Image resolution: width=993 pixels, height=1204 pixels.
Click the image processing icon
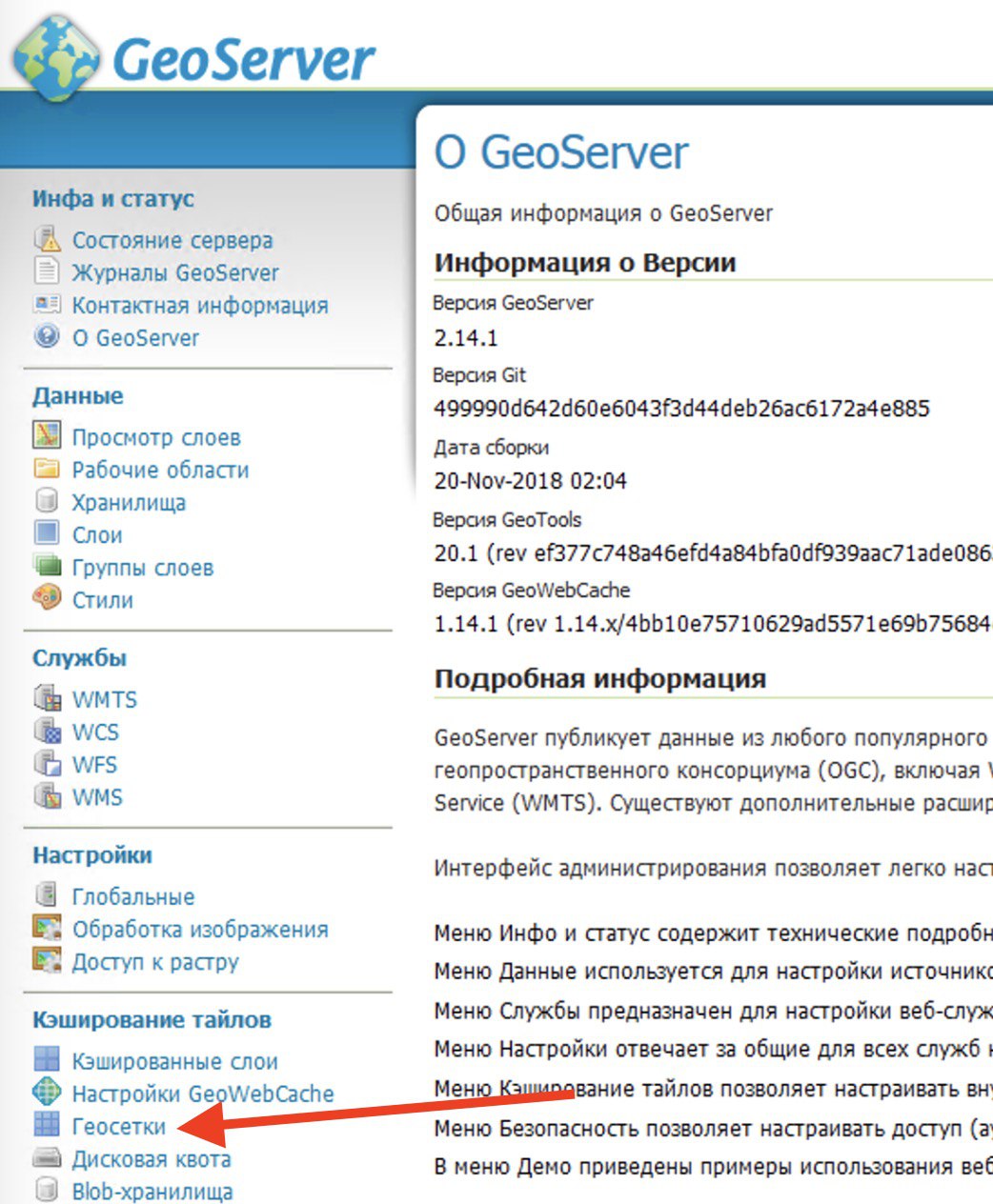47,927
